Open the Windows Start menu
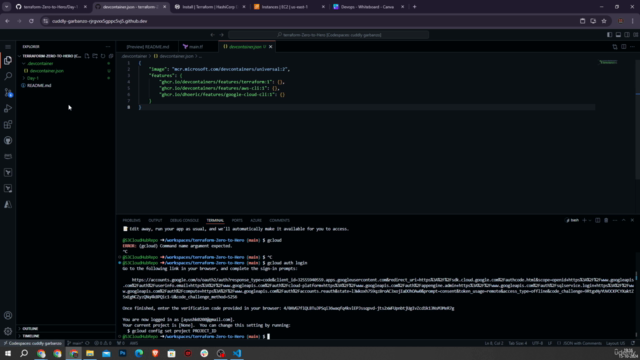640x360 pixels. click(8, 353)
